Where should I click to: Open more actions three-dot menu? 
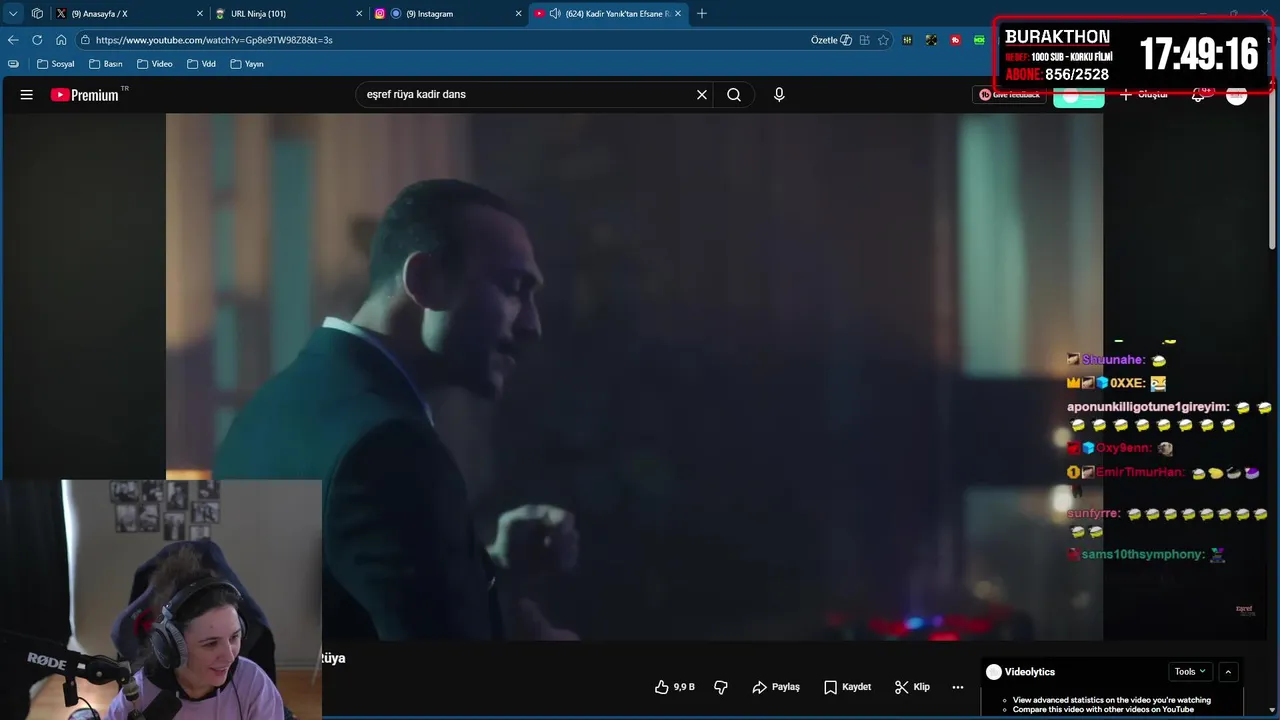tap(958, 687)
